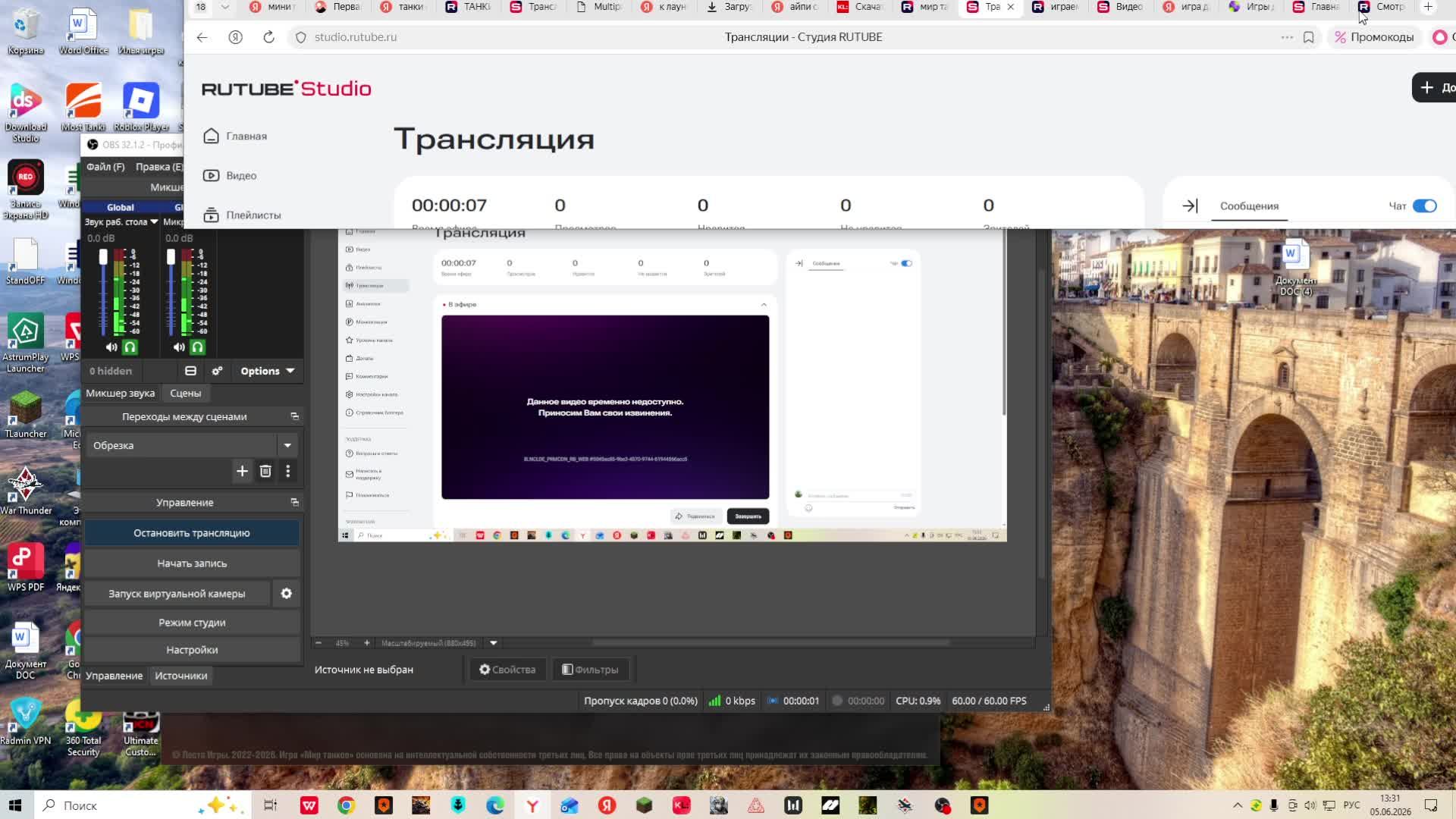Screen dimensions: 1456x819
Task: Expand the Обрезка transition dropdown
Action: [287, 446]
